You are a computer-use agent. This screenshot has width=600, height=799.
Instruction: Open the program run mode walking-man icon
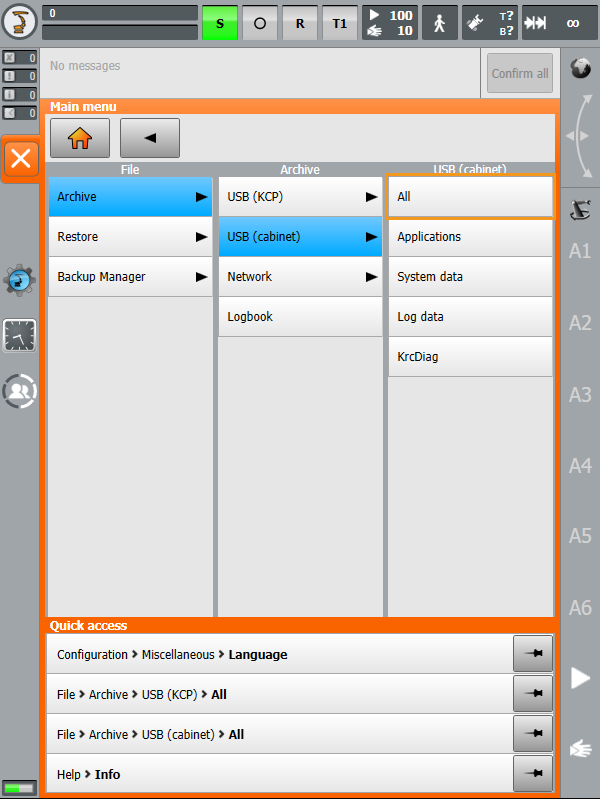point(439,23)
